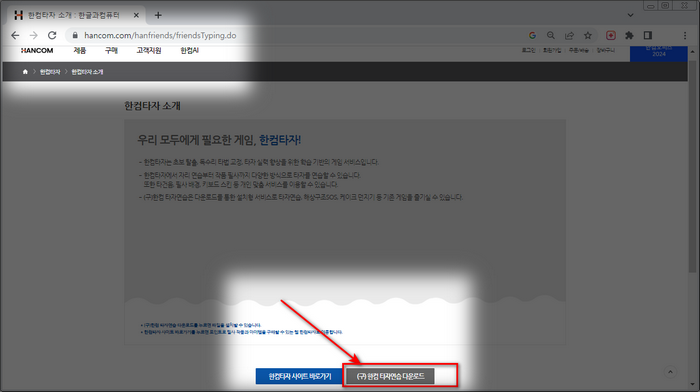
Task: Click the 한컴타자 사이트 바로가기 button
Action: click(x=300, y=376)
